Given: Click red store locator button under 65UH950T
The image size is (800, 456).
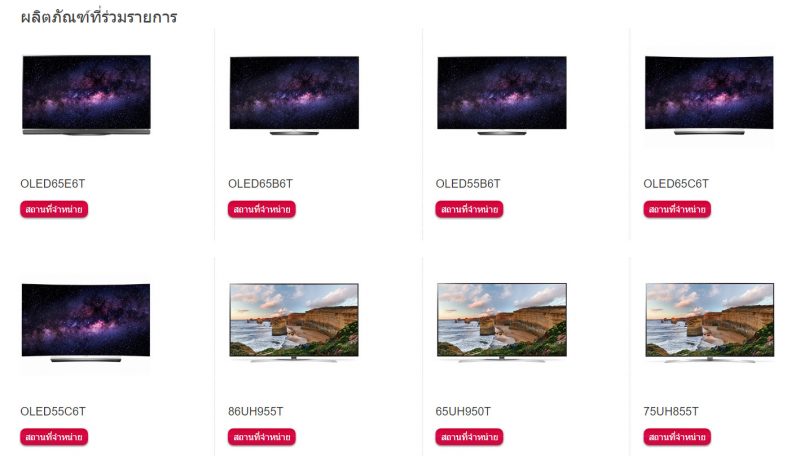Looking at the screenshot, I should click(x=469, y=437).
